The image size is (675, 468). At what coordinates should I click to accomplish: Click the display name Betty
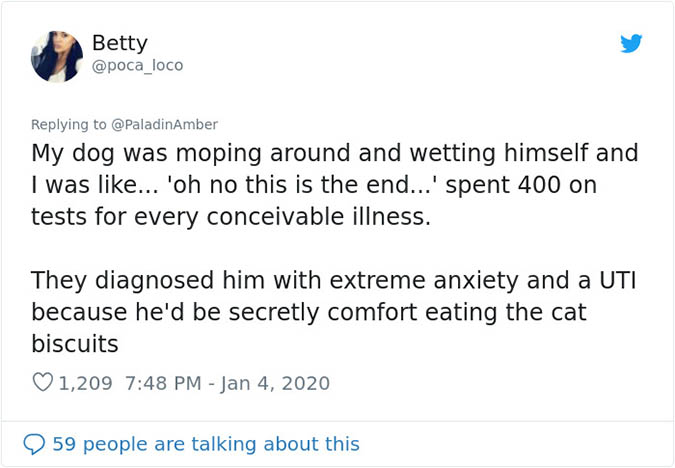pos(119,43)
